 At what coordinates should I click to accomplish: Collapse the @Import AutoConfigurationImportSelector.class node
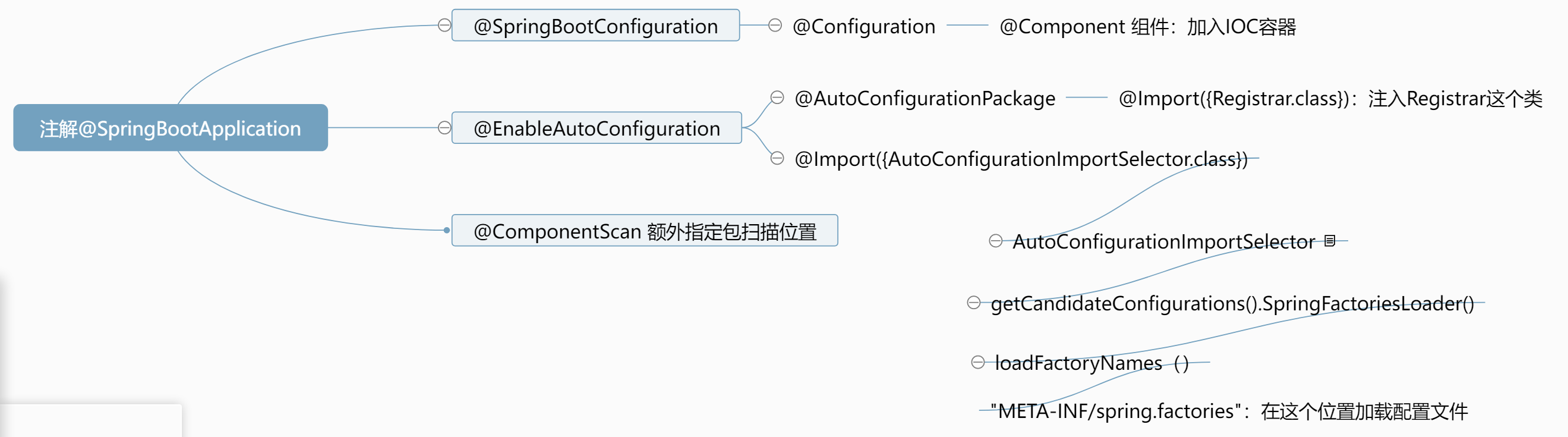[x=777, y=159]
